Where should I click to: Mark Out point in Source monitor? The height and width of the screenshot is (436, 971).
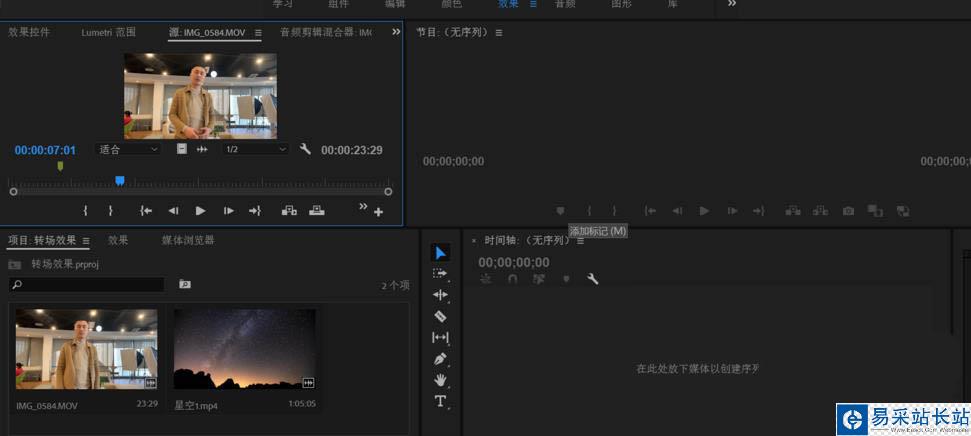click(110, 211)
